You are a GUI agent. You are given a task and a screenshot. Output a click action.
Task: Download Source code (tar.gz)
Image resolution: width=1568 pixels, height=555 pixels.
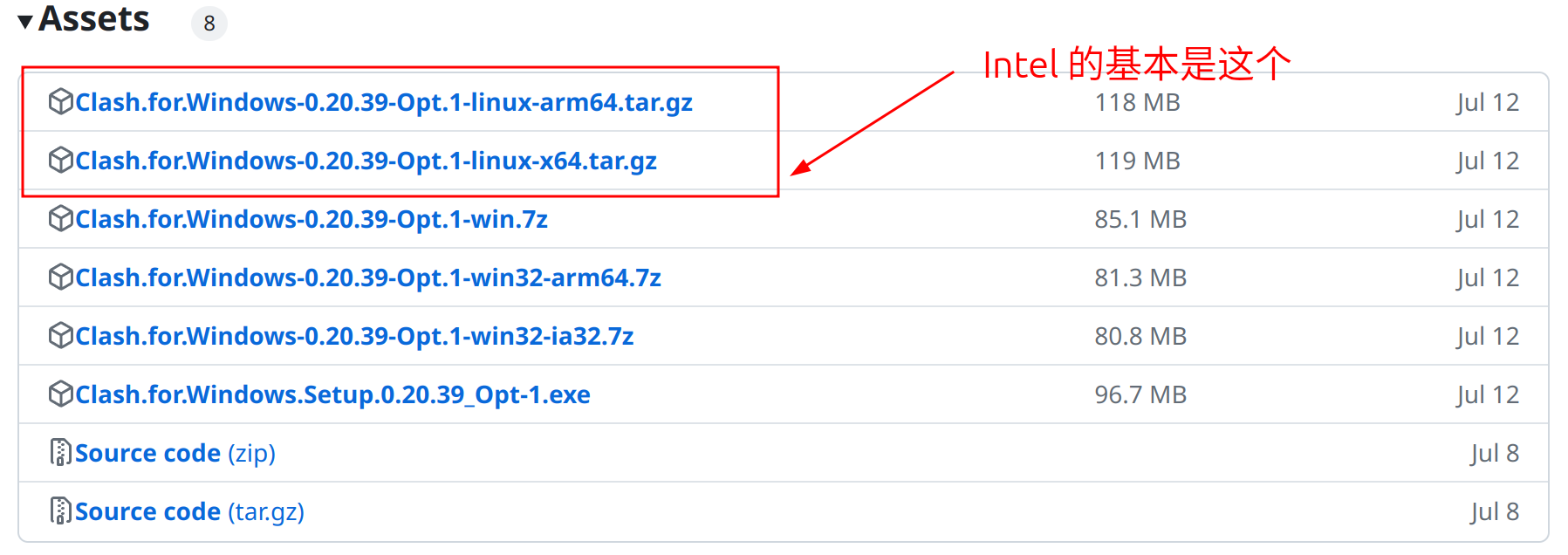click(189, 512)
